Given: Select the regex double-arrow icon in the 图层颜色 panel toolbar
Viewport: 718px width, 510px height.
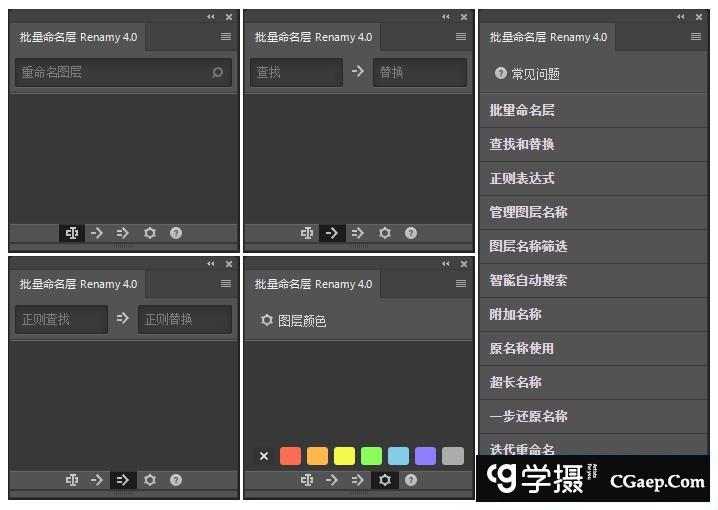Looking at the screenshot, I should tap(358, 480).
